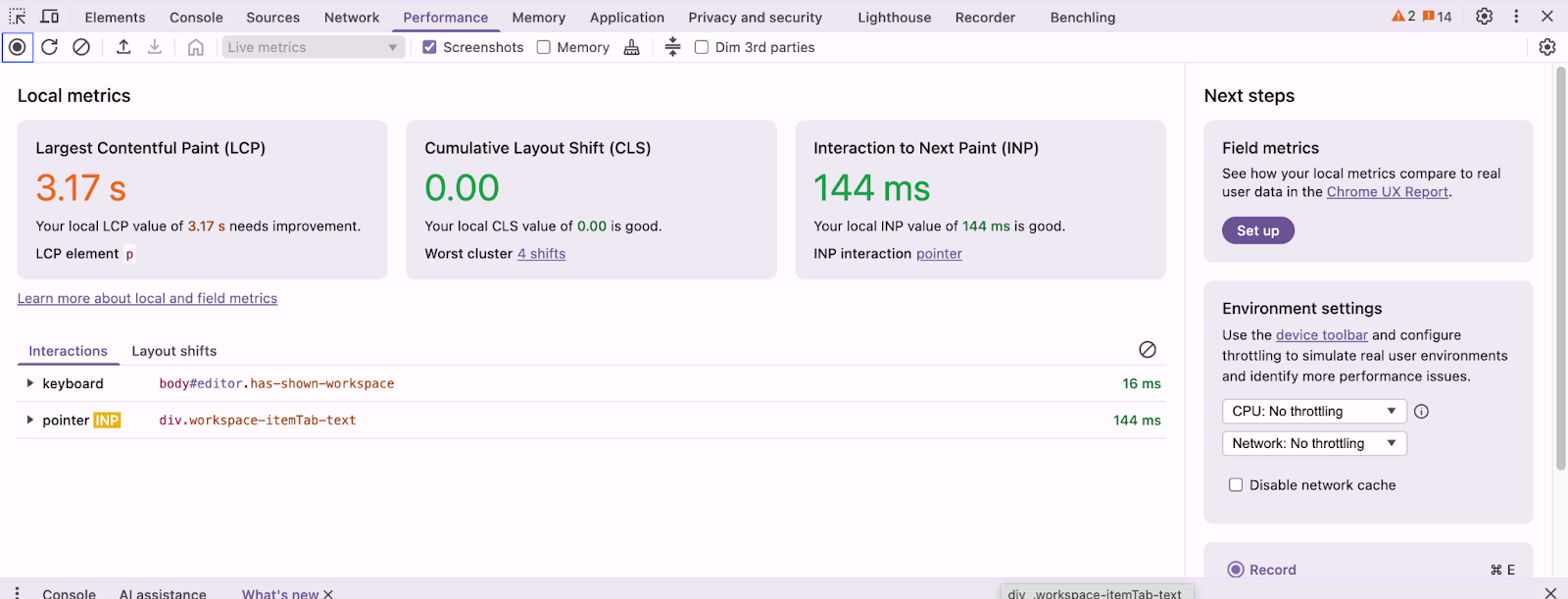Image resolution: width=1568 pixels, height=599 pixels.
Task: Open the Chrome UX Report link
Action: [x=1387, y=192]
